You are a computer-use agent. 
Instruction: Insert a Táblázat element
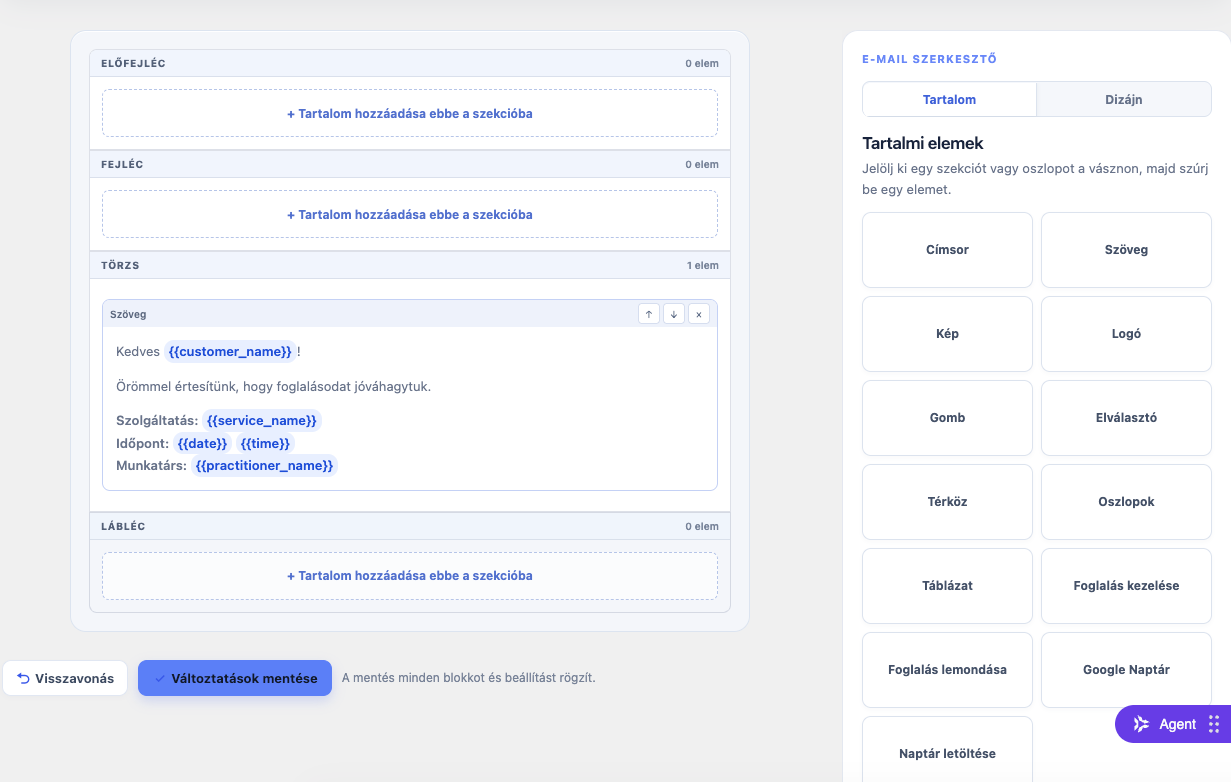(x=947, y=586)
